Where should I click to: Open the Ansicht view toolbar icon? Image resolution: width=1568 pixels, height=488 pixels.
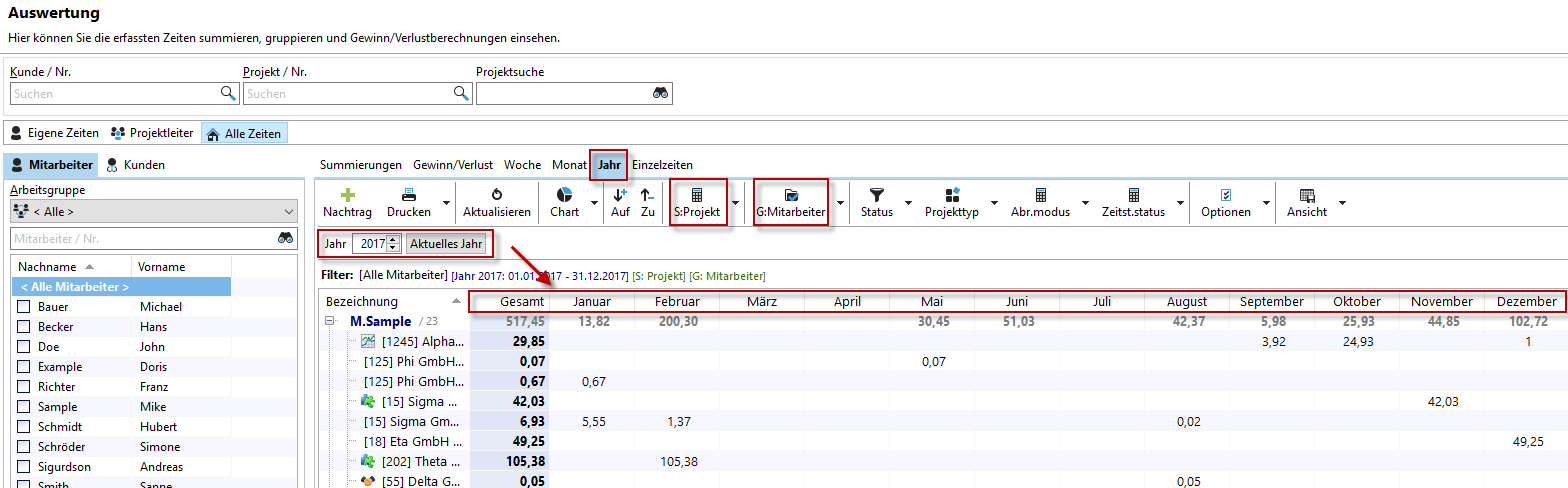point(1306,195)
